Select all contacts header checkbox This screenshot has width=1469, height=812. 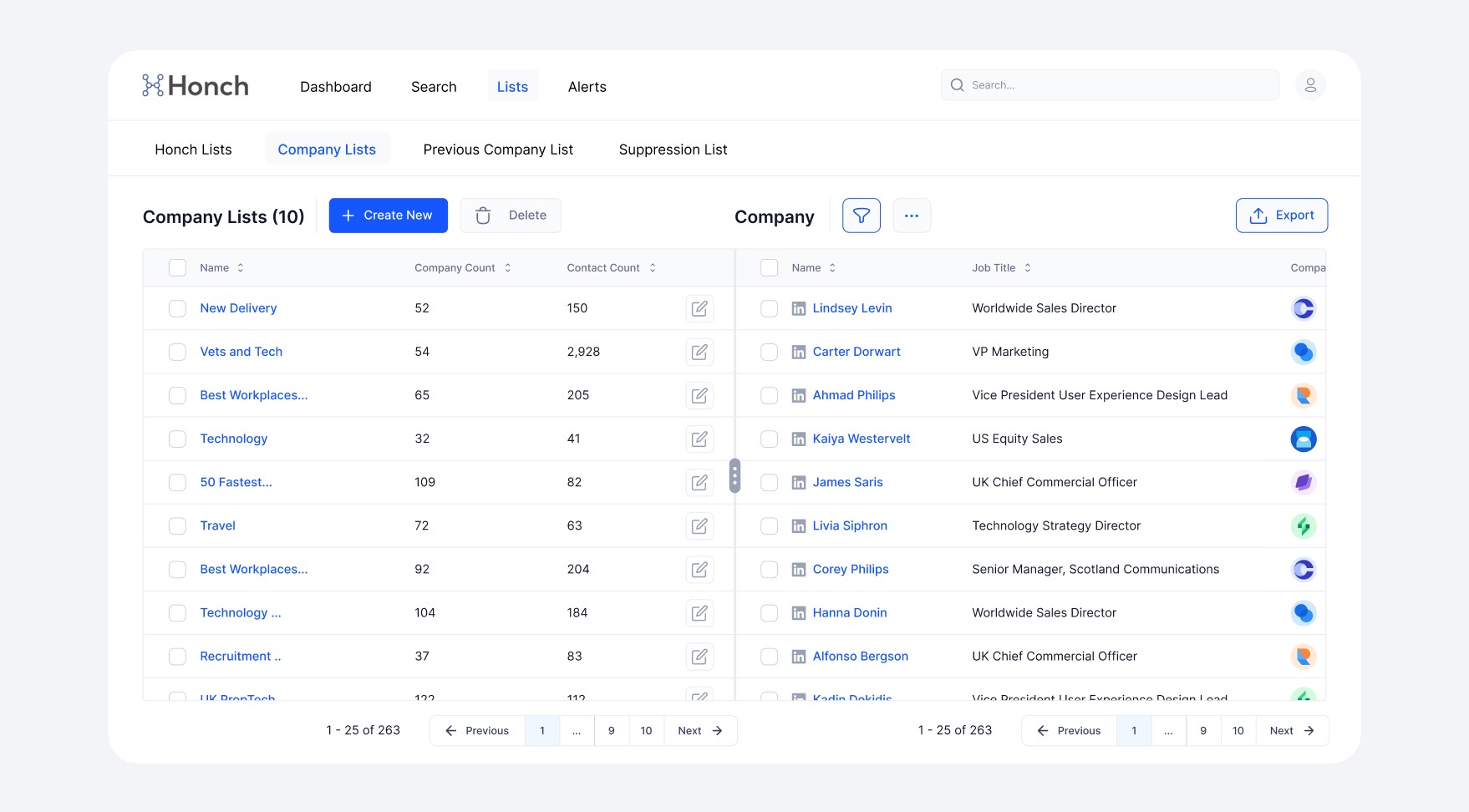coord(769,267)
